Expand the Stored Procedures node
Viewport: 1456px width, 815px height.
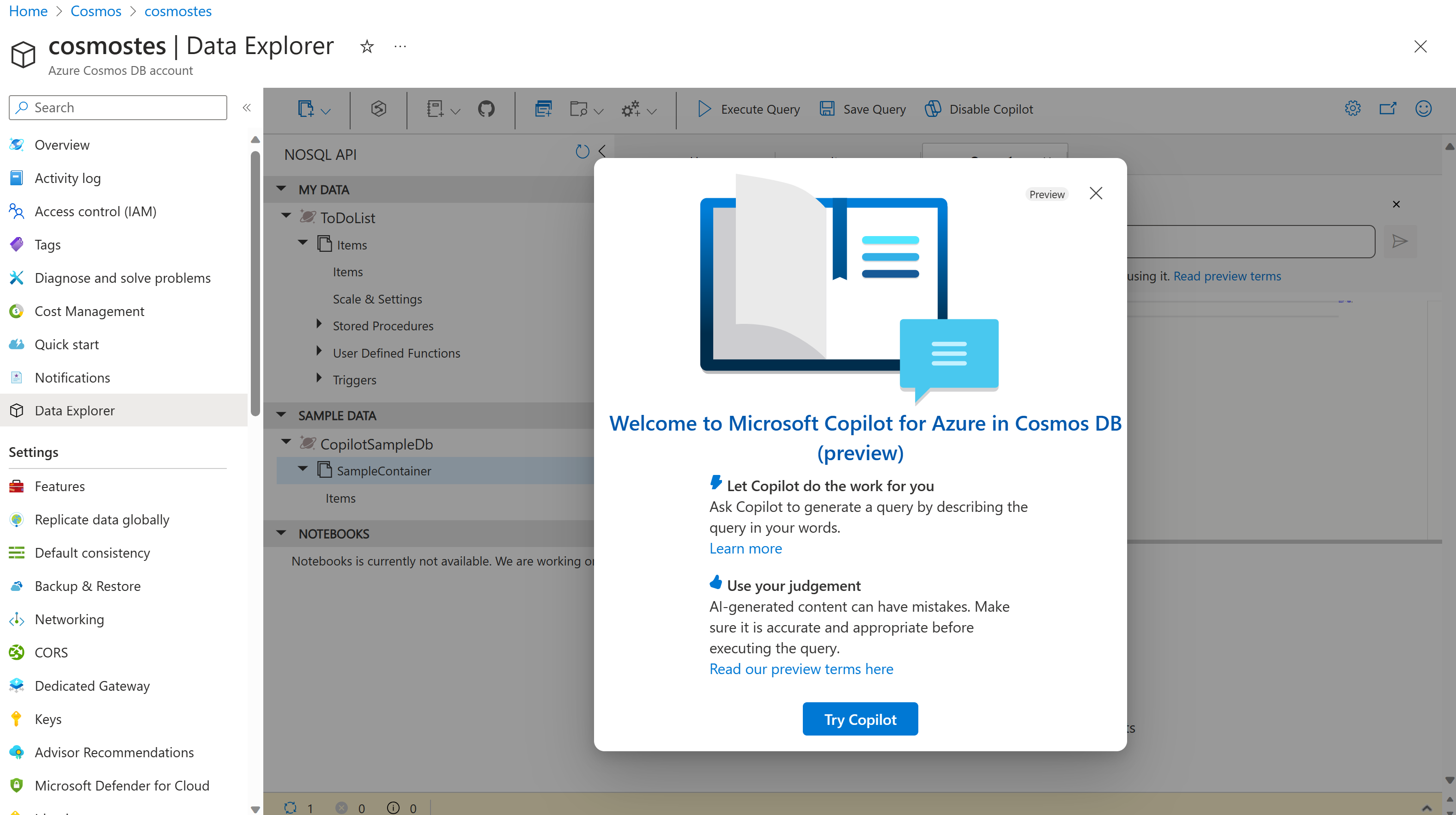click(x=319, y=325)
